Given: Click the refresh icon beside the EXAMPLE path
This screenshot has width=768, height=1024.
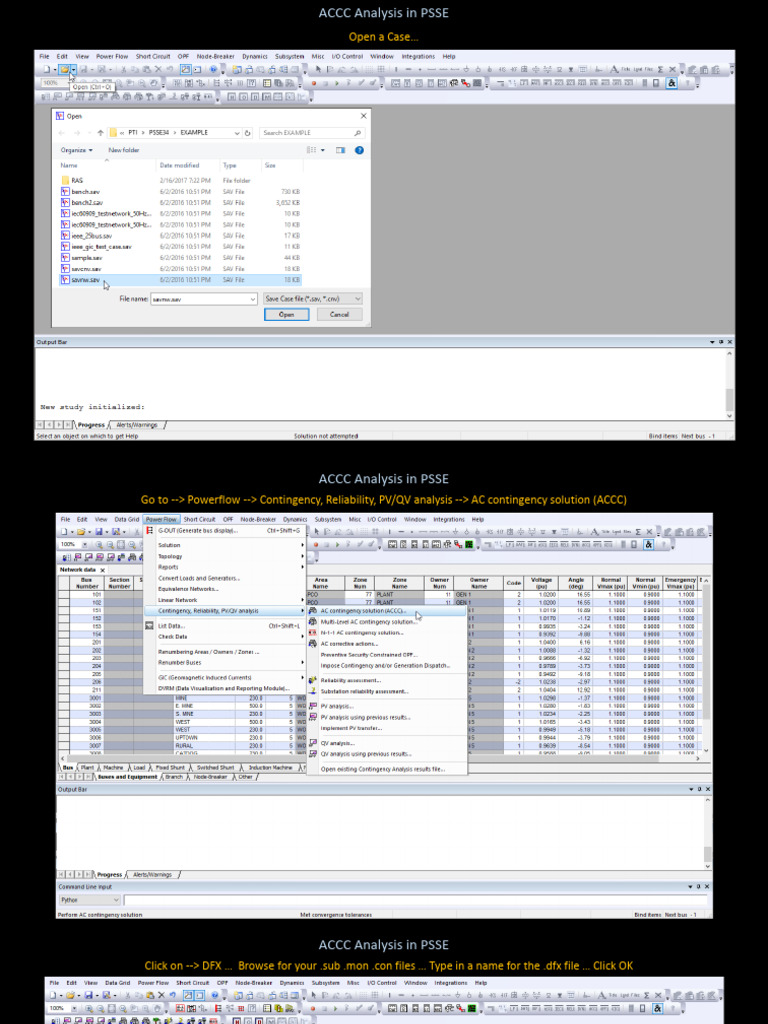Looking at the screenshot, I should pos(248,133).
